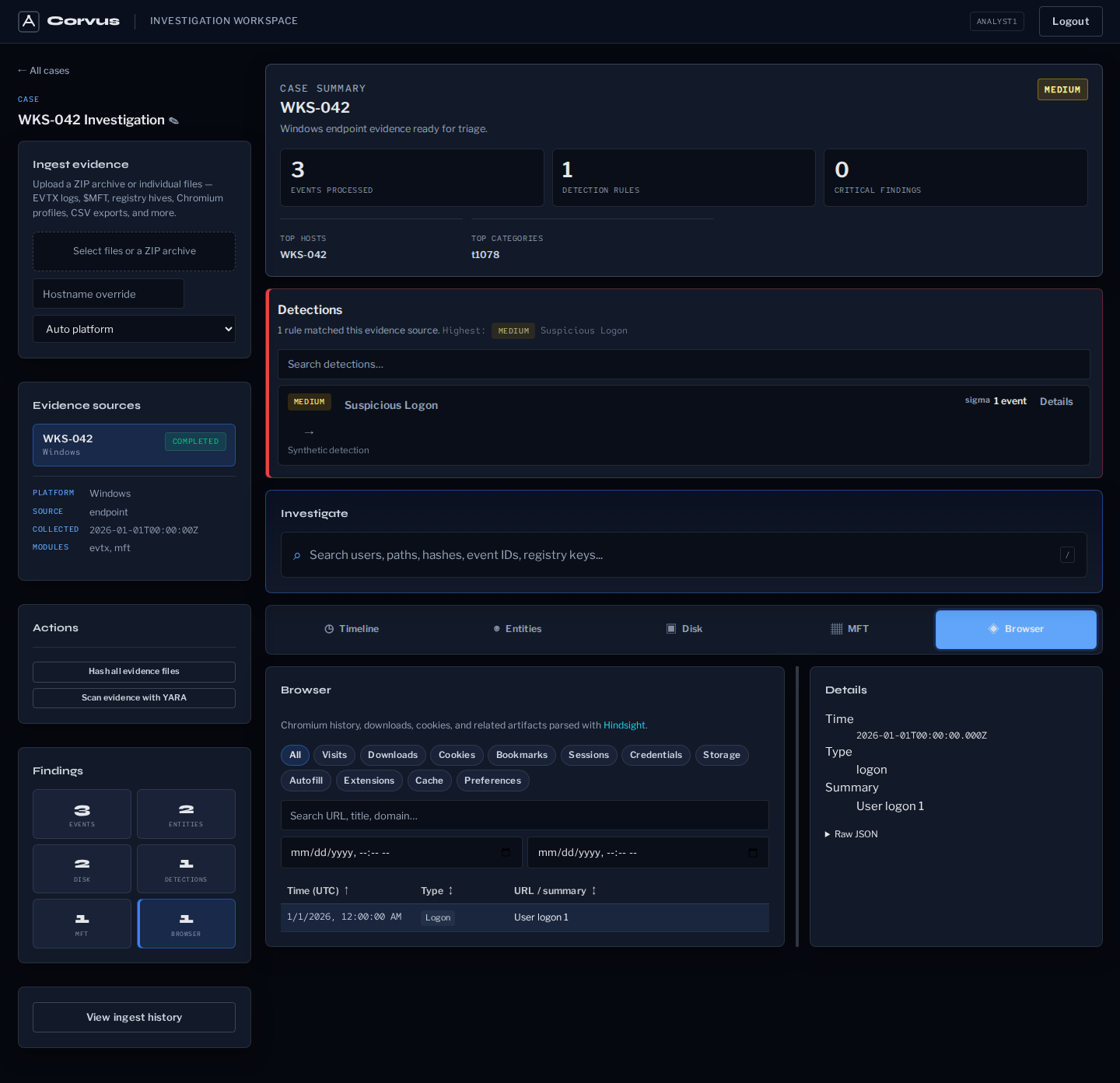
Task: Sort by the URL / summary column arrows
Action: point(593,890)
